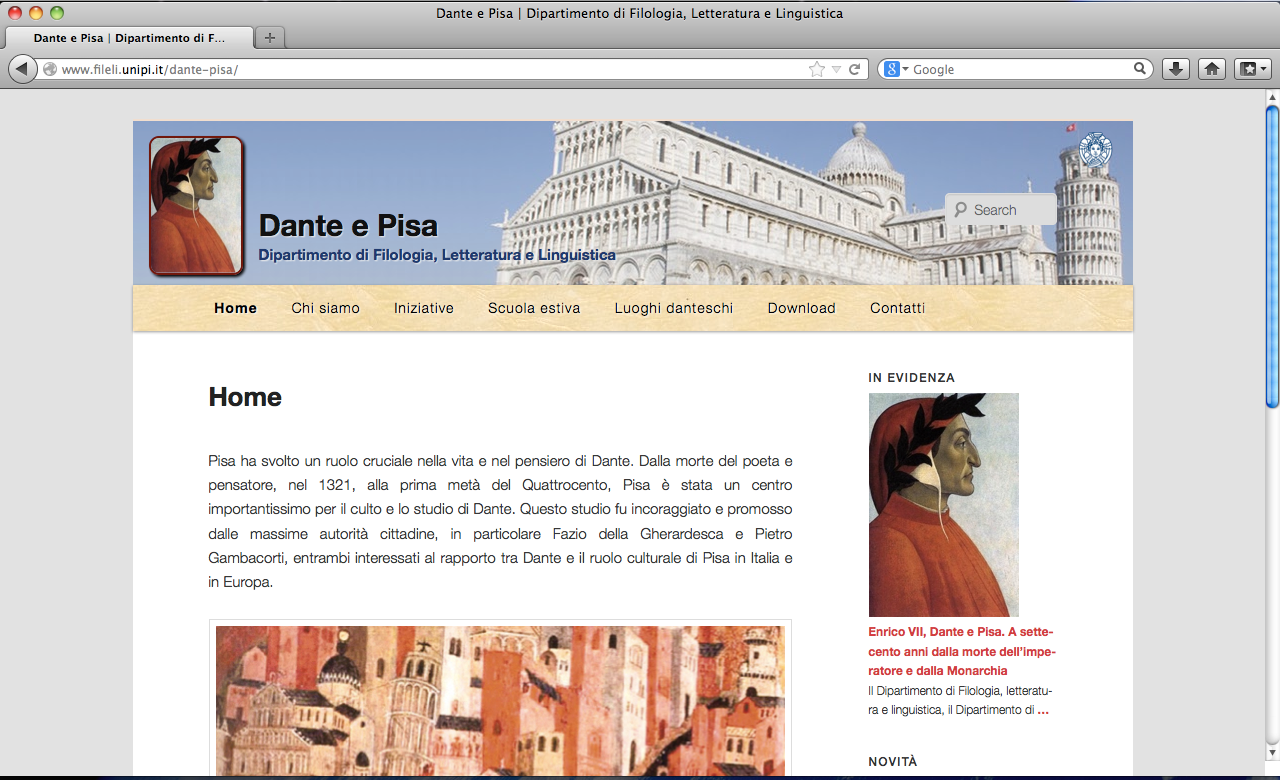Open the bookmarks menu button
1280x780 pixels.
click(x=1253, y=69)
